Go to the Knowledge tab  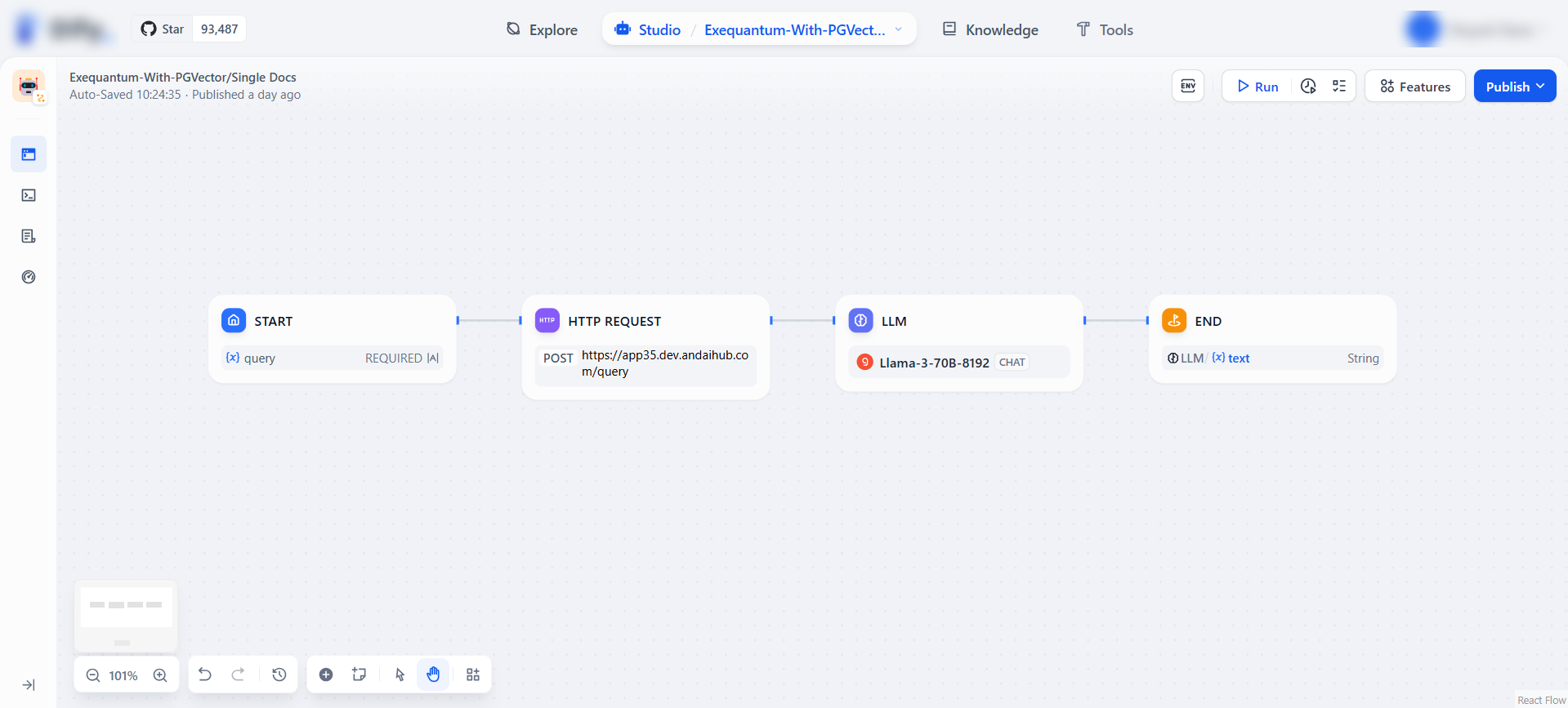(990, 30)
